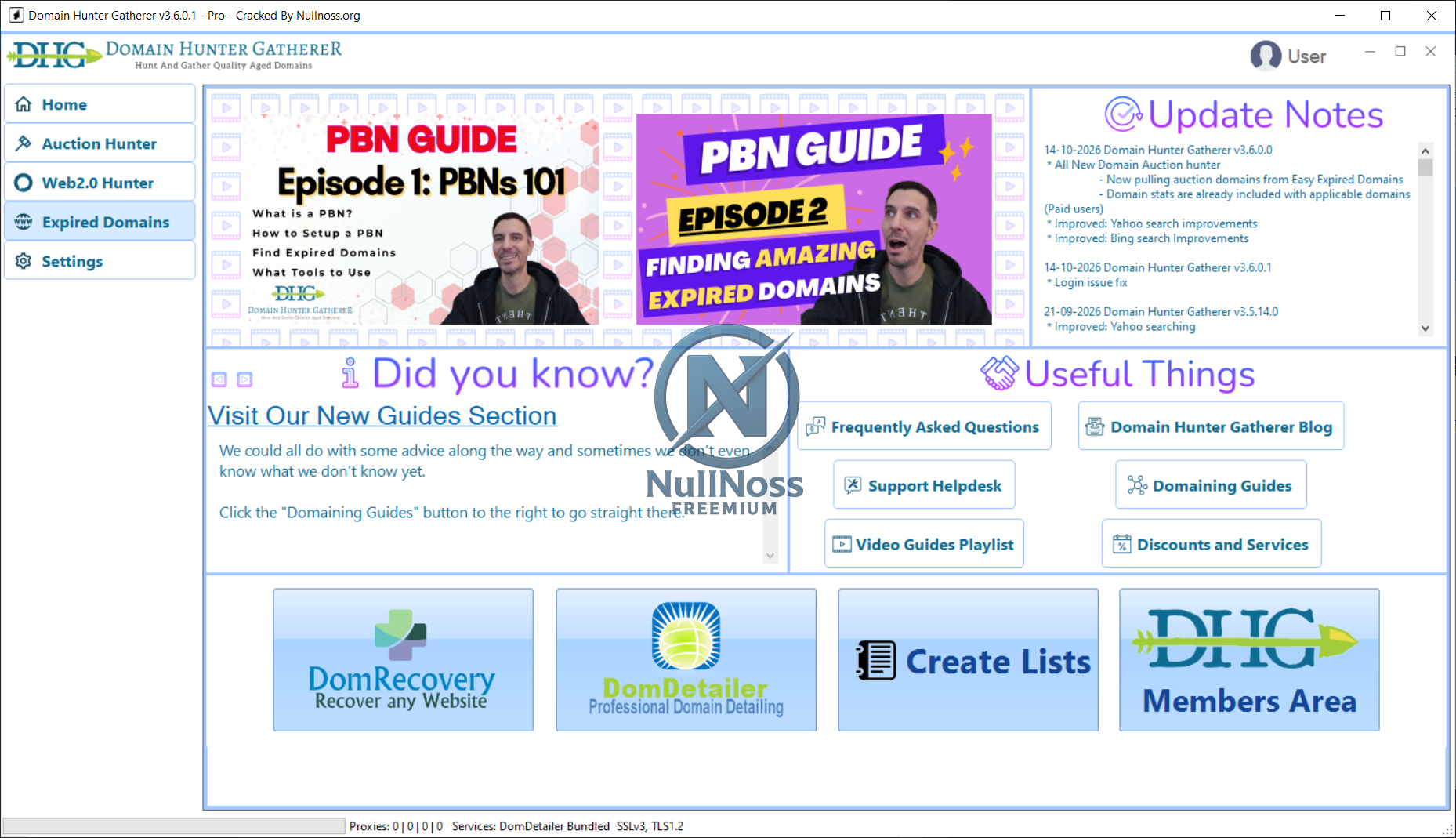The image size is (1456, 838).
Task: Click the progress bar in status bar
Action: (x=174, y=825)
